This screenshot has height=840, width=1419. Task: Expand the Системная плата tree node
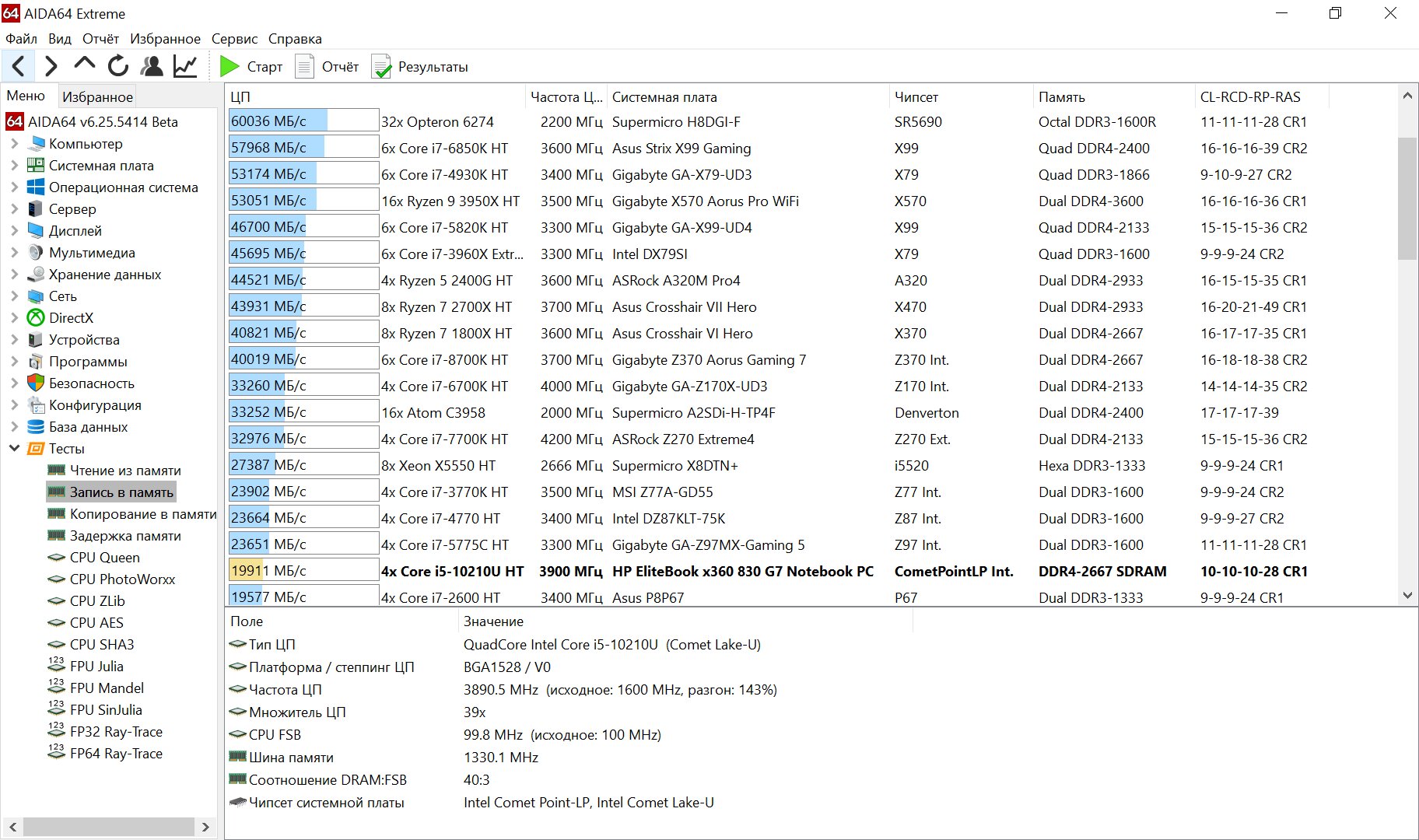[14, 166]
